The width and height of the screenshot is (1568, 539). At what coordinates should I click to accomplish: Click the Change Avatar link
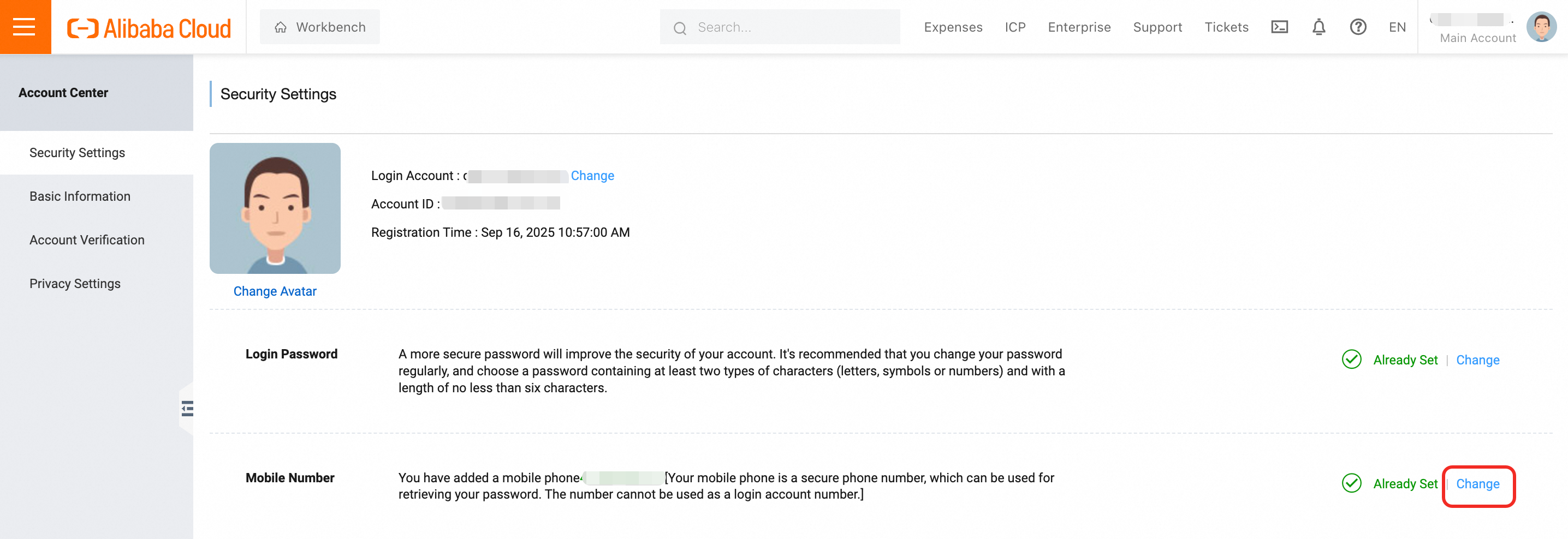[275, 291]
